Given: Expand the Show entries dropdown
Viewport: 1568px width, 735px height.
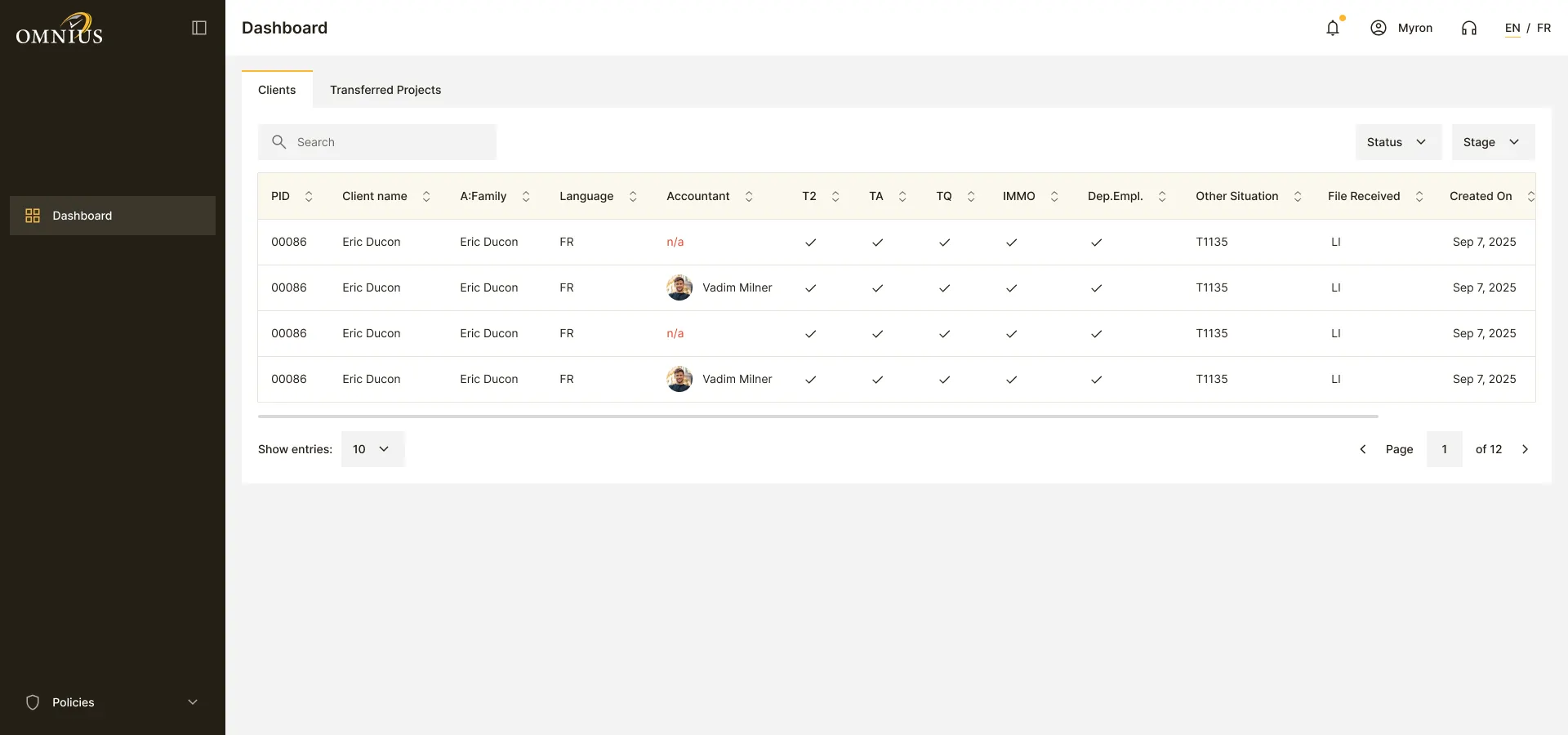Looking at the screenshot, I should 372,449.
